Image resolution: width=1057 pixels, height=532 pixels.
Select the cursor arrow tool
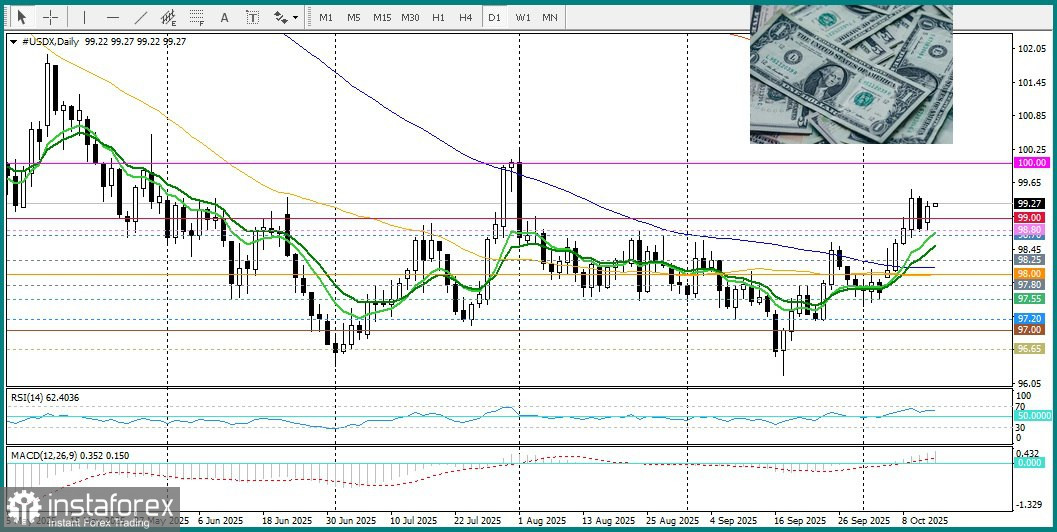[22, 18]
